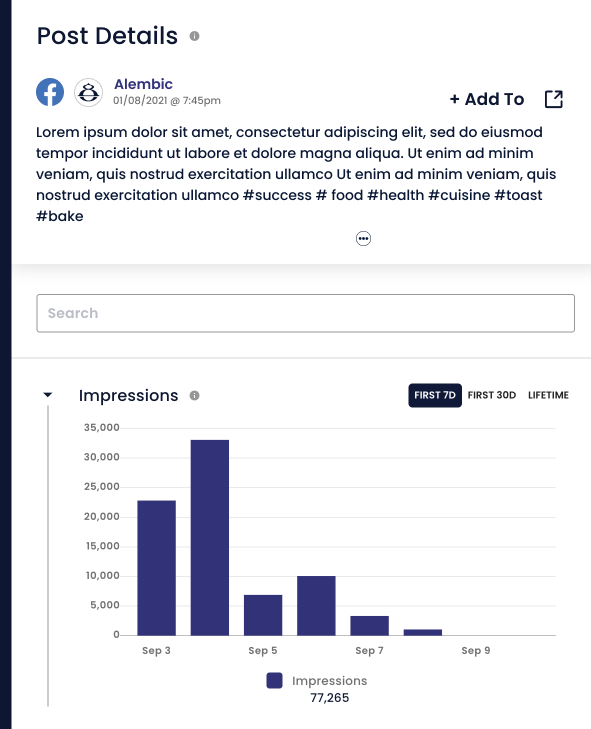This screenshot has width=591, height=729.
Task: Click the Alembic profile avatar
Action: [x=88, y=93]
